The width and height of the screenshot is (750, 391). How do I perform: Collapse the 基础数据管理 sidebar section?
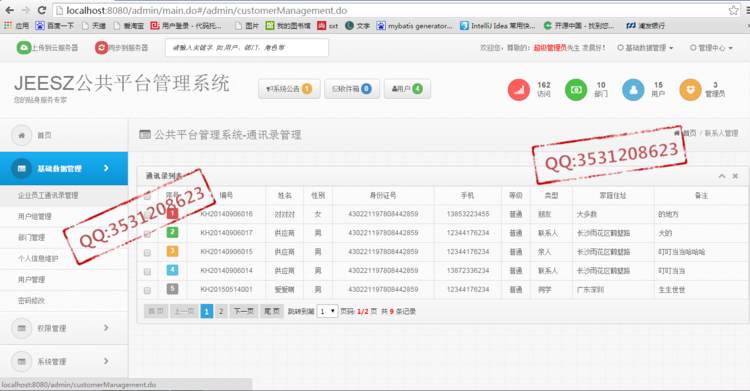coord(106,168)
